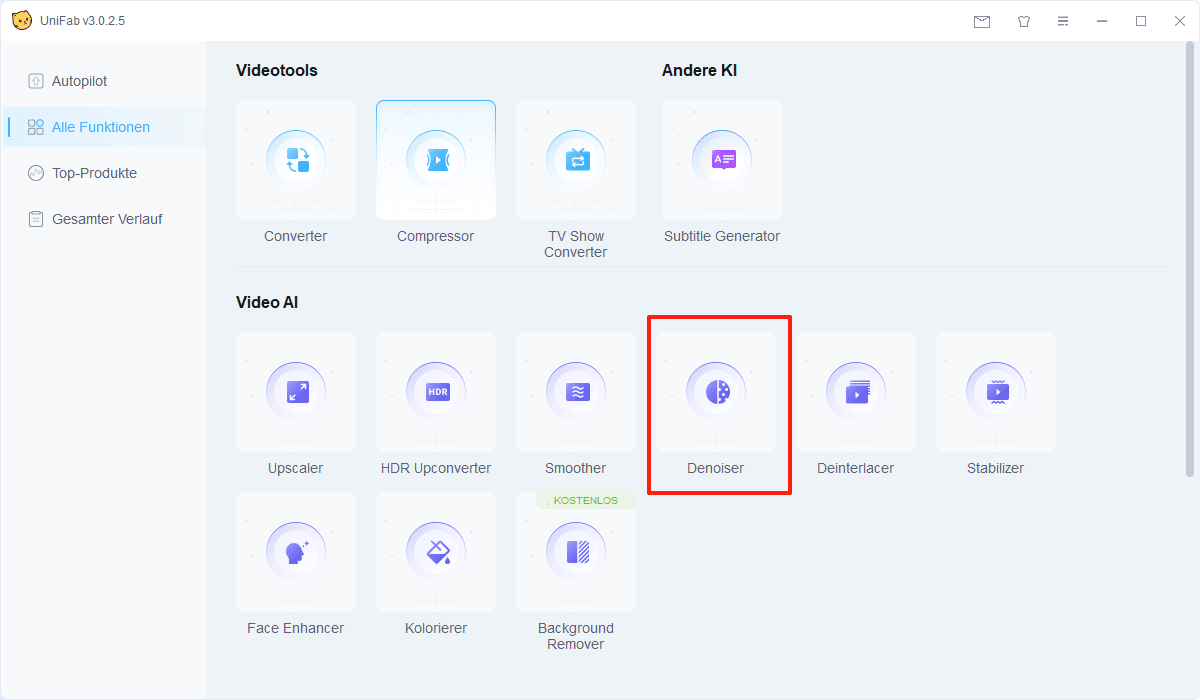Screen dimensions: 1200x700
Task: Open Gesamter Verlauf history
Action: pyautogui.click(x=106, y=219)
